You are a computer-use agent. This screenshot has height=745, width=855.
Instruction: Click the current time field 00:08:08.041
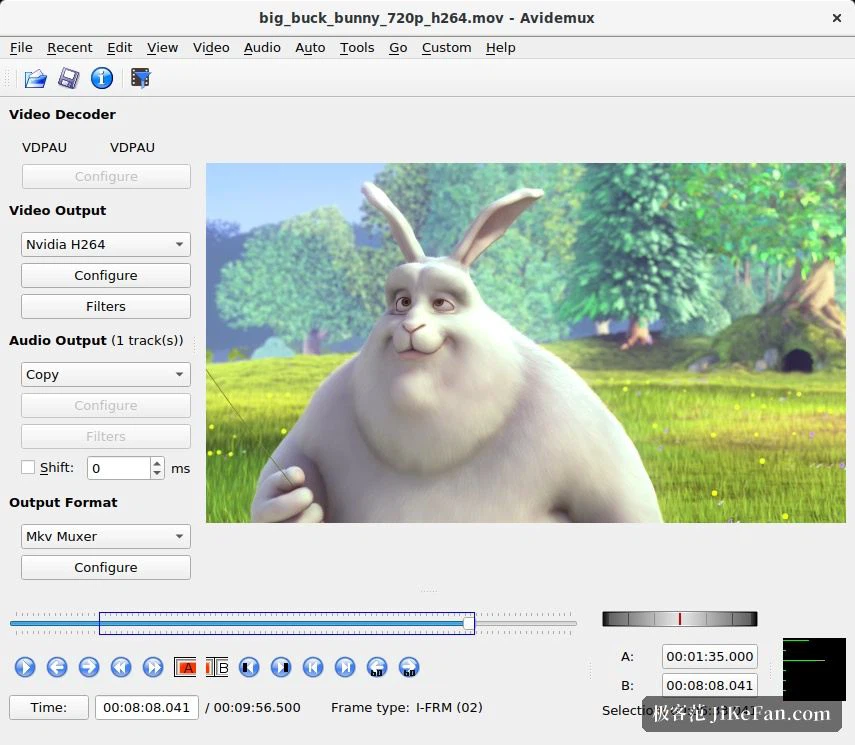147,707
